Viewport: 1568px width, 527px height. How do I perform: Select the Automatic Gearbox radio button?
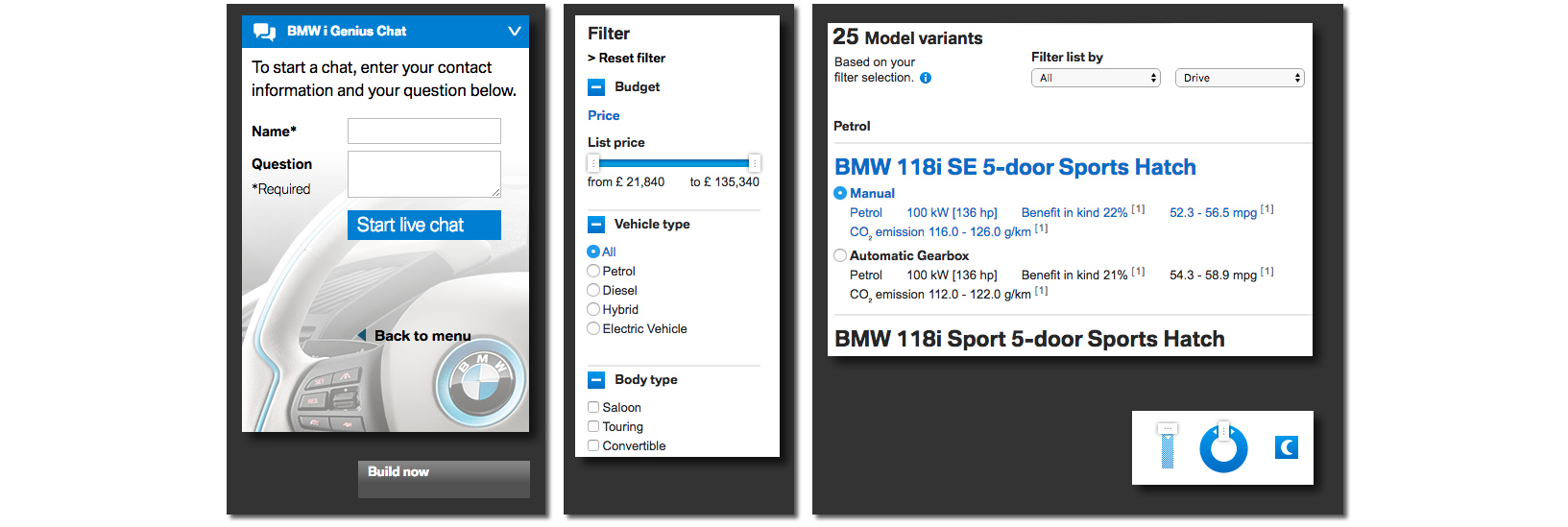click(840, 255)
